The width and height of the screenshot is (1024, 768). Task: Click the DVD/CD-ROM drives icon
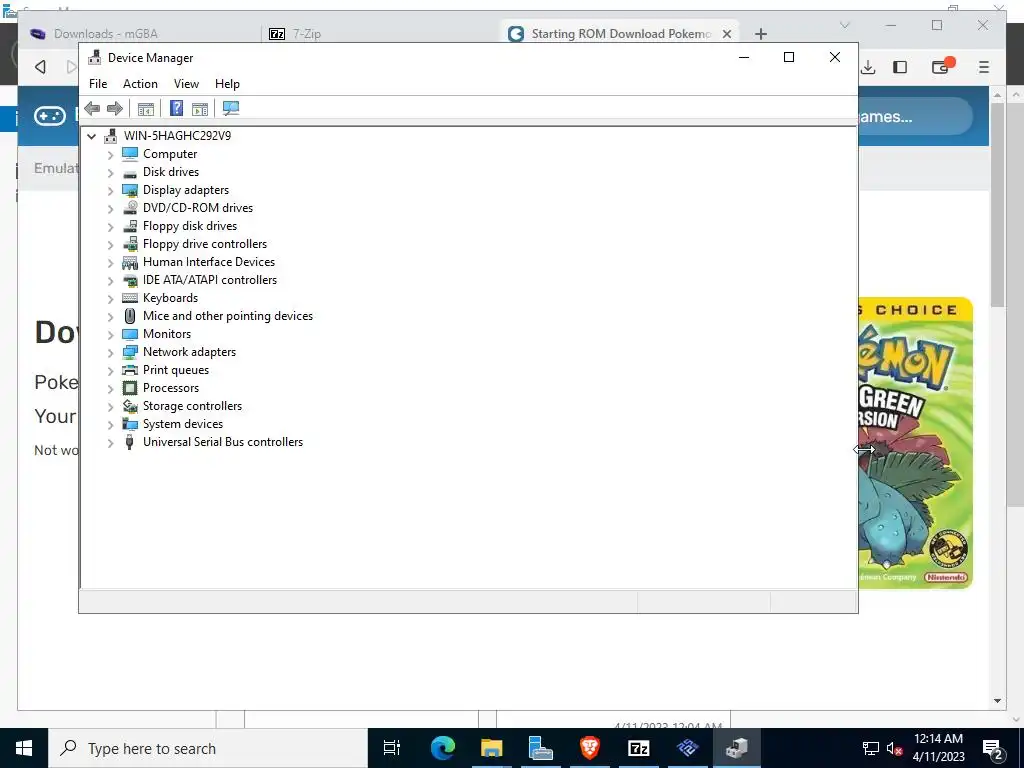pos(130,208)
